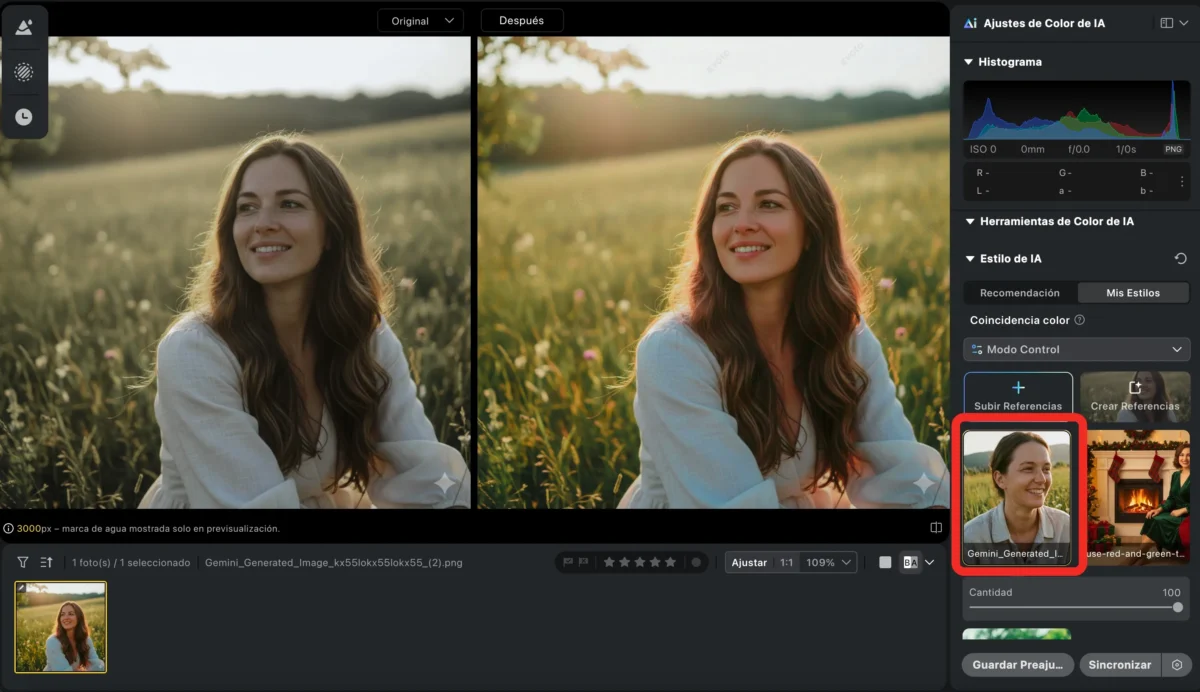The width and height of the screenshot is (1200, 692).
Task: Click the filter funnel icon in filmstrip bar
Action: [x=22, y=563]
